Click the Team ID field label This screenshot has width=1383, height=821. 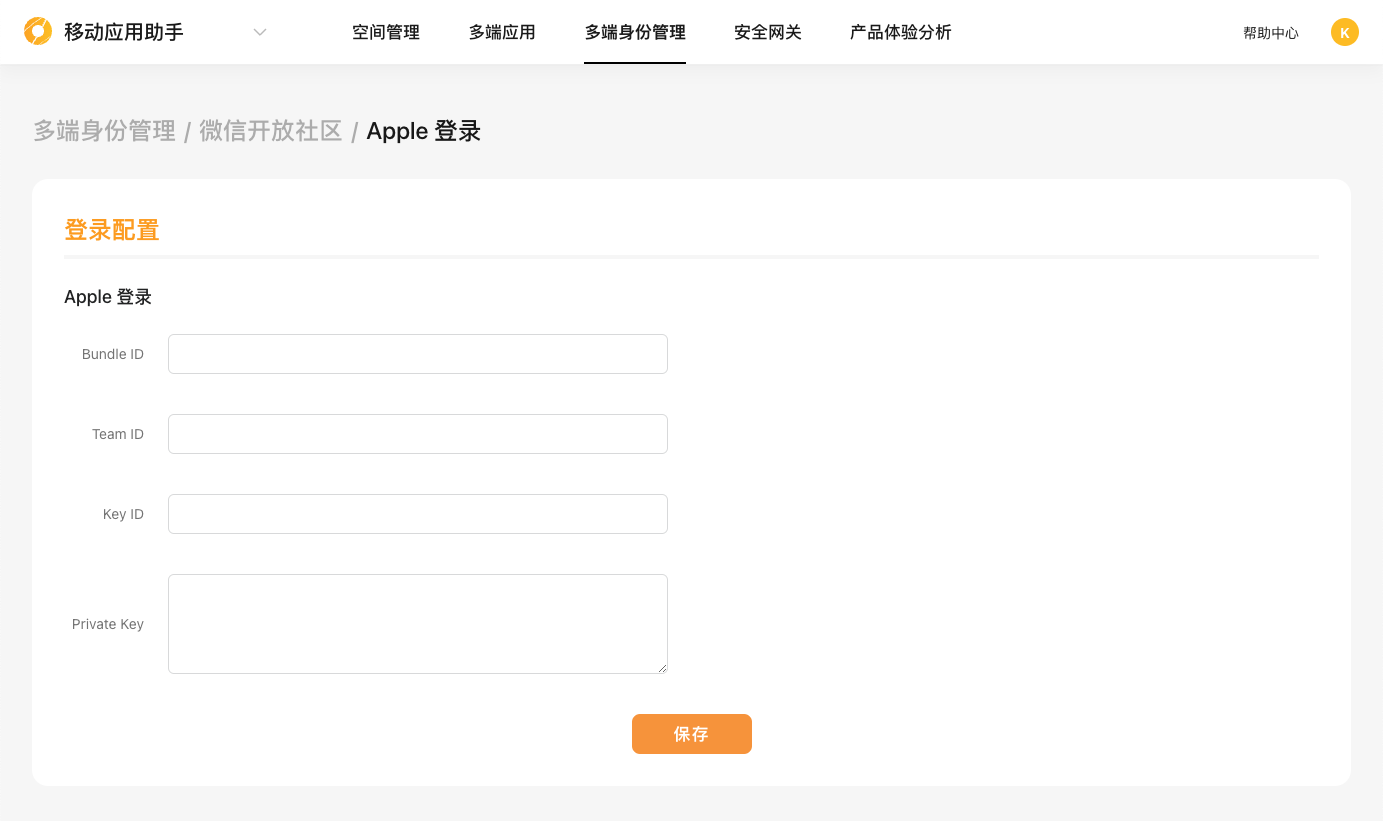[x=118, y=434]
